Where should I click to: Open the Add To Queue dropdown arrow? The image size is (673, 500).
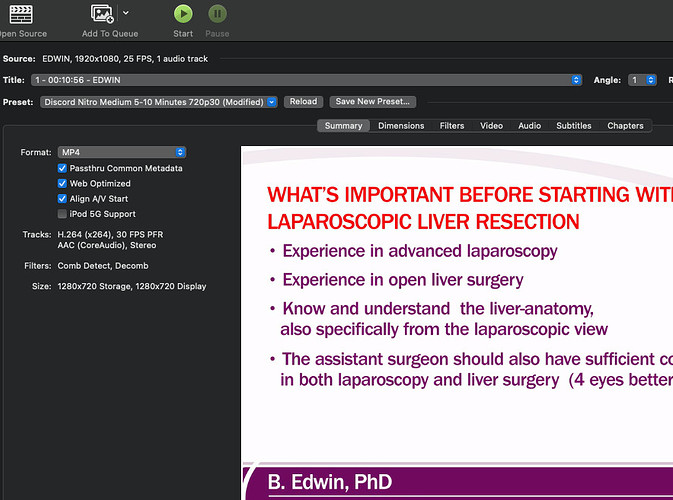[125, 13]
